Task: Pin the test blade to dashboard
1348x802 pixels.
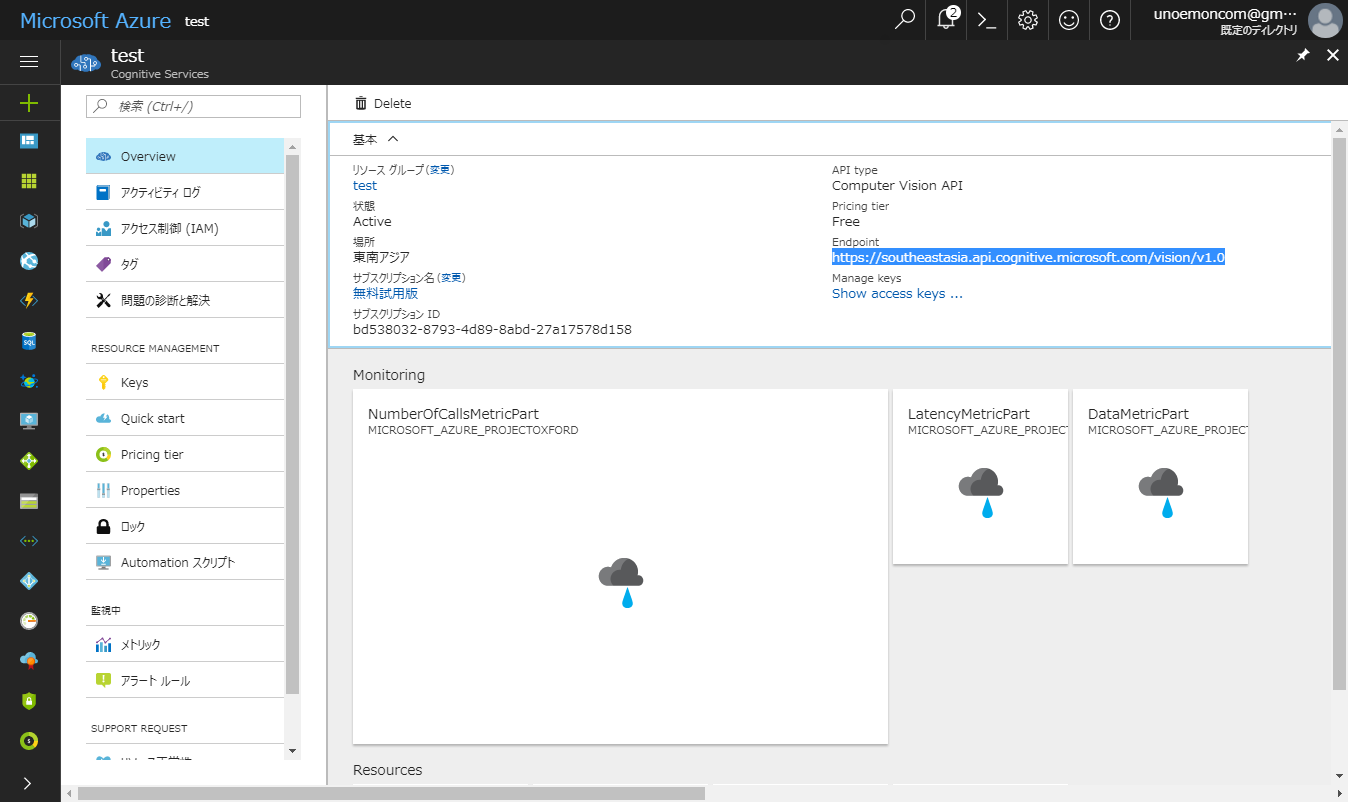Action: pyautogui.click(x=1302, y=55)
